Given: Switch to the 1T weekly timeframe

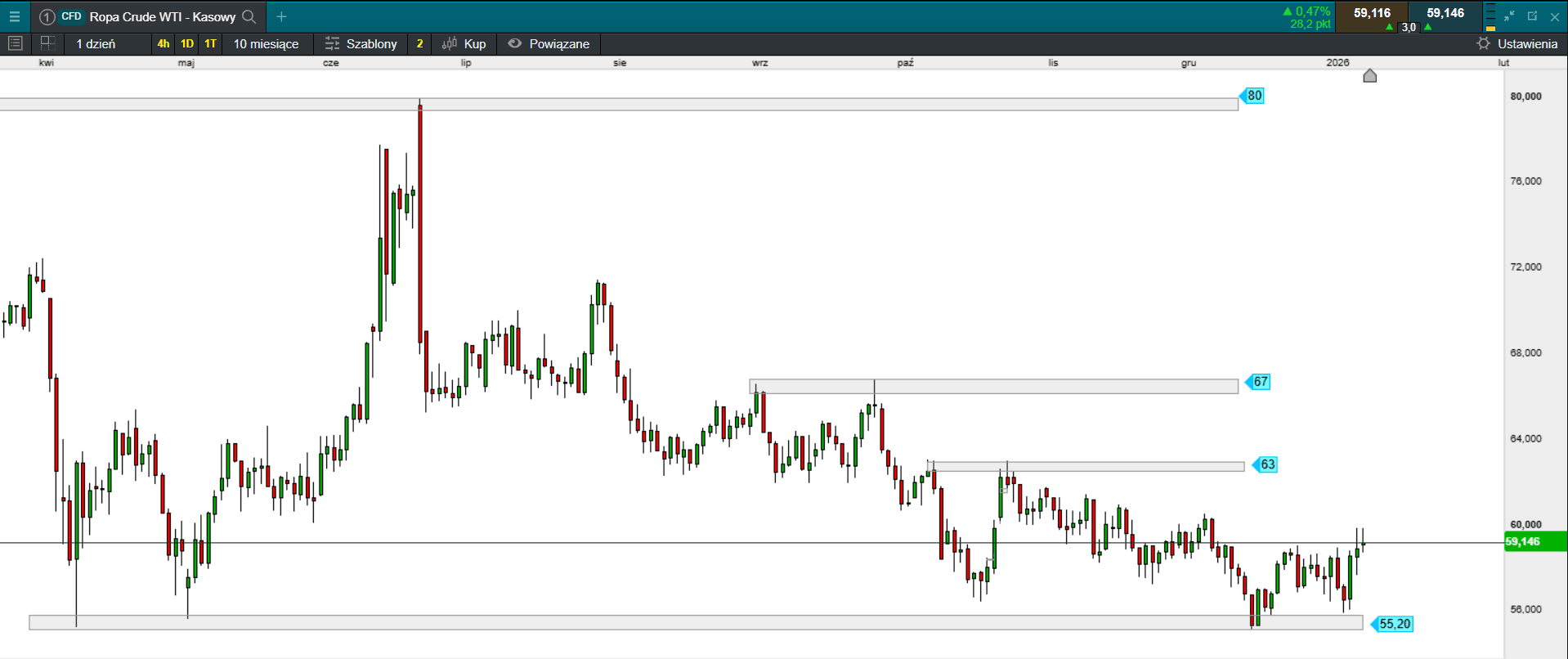Looking at the screenshot, I should [x=211, y=43].
